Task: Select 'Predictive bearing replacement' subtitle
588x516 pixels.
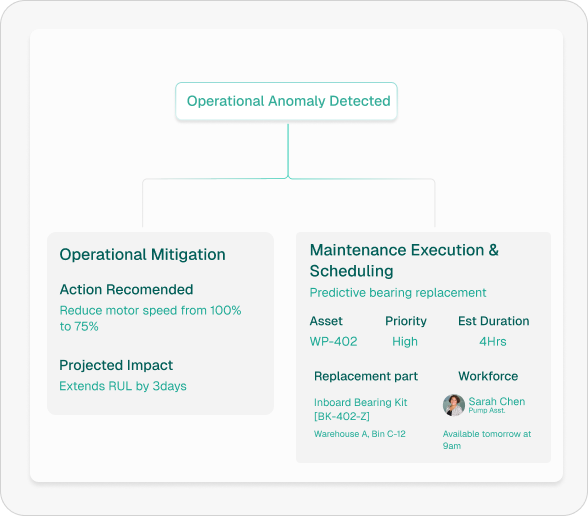Action: (x=398, y=292)
